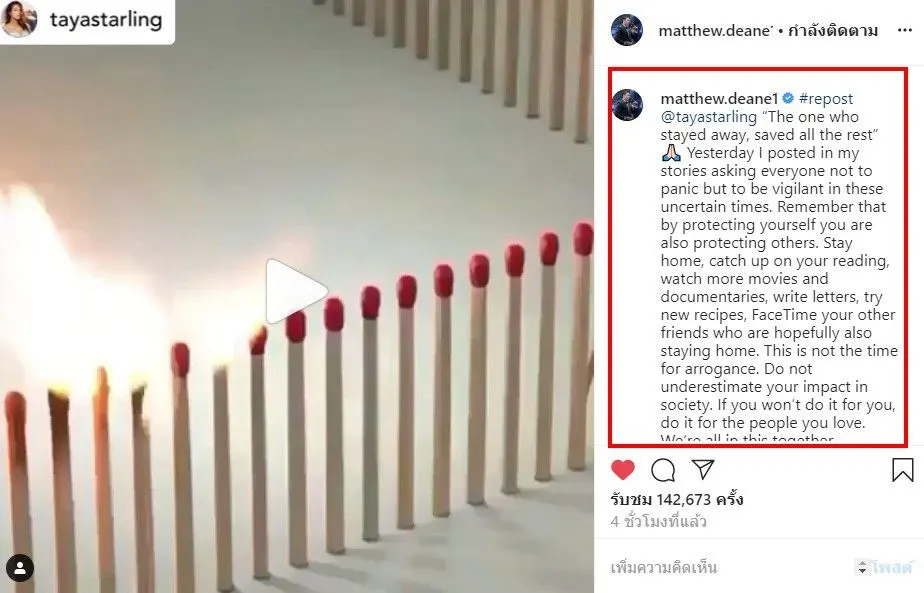Show tagged people via person icon
This screenshot has height=593, width=924.
19,568
